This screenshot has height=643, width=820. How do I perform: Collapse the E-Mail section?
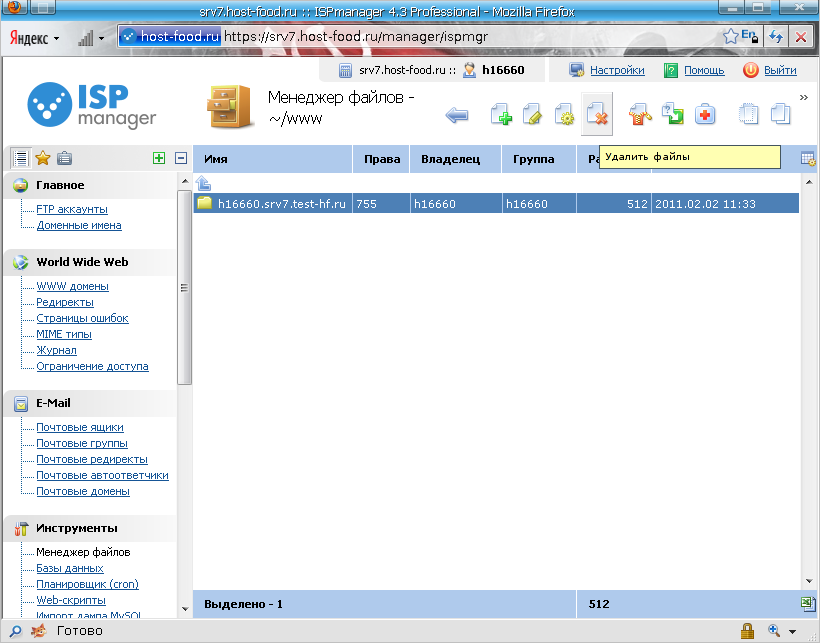tap(53, 403)
